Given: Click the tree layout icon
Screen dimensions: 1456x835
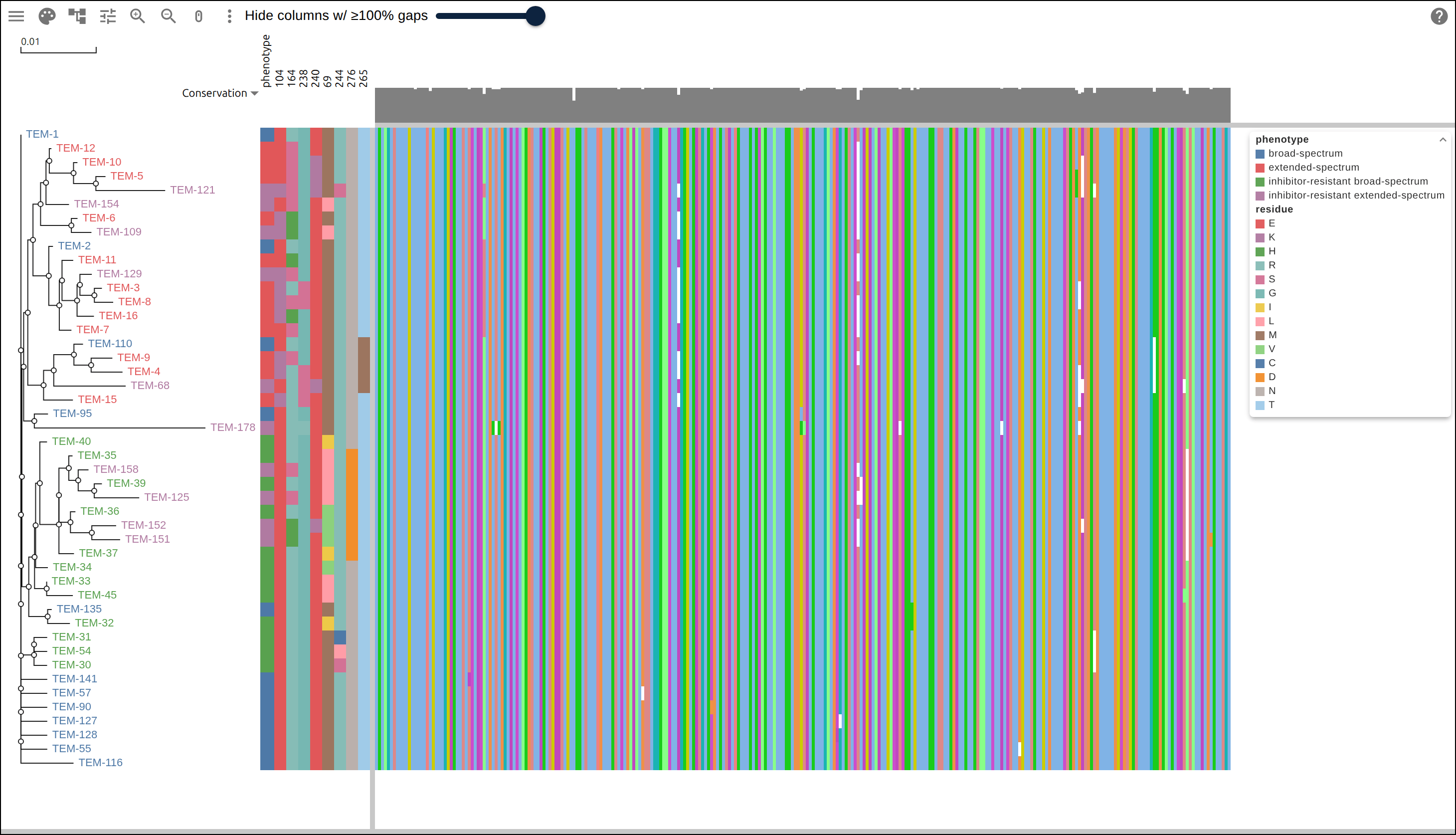Looking at the screenshot, I should point(77,16).
